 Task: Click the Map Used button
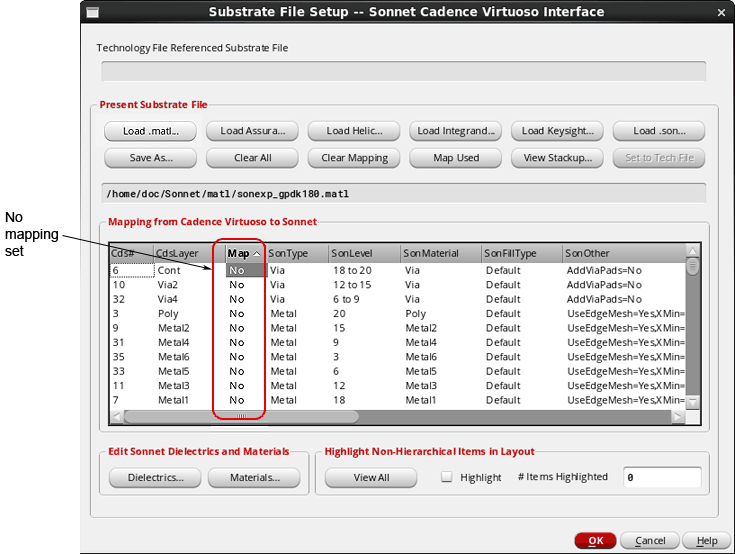point(456,158)
